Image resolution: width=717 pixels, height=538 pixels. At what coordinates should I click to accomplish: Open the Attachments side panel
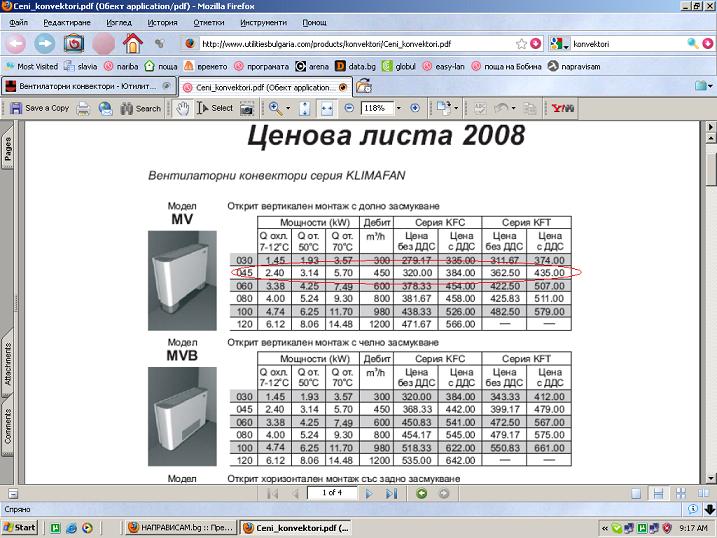pyautogui.click(x=8, y=364)
